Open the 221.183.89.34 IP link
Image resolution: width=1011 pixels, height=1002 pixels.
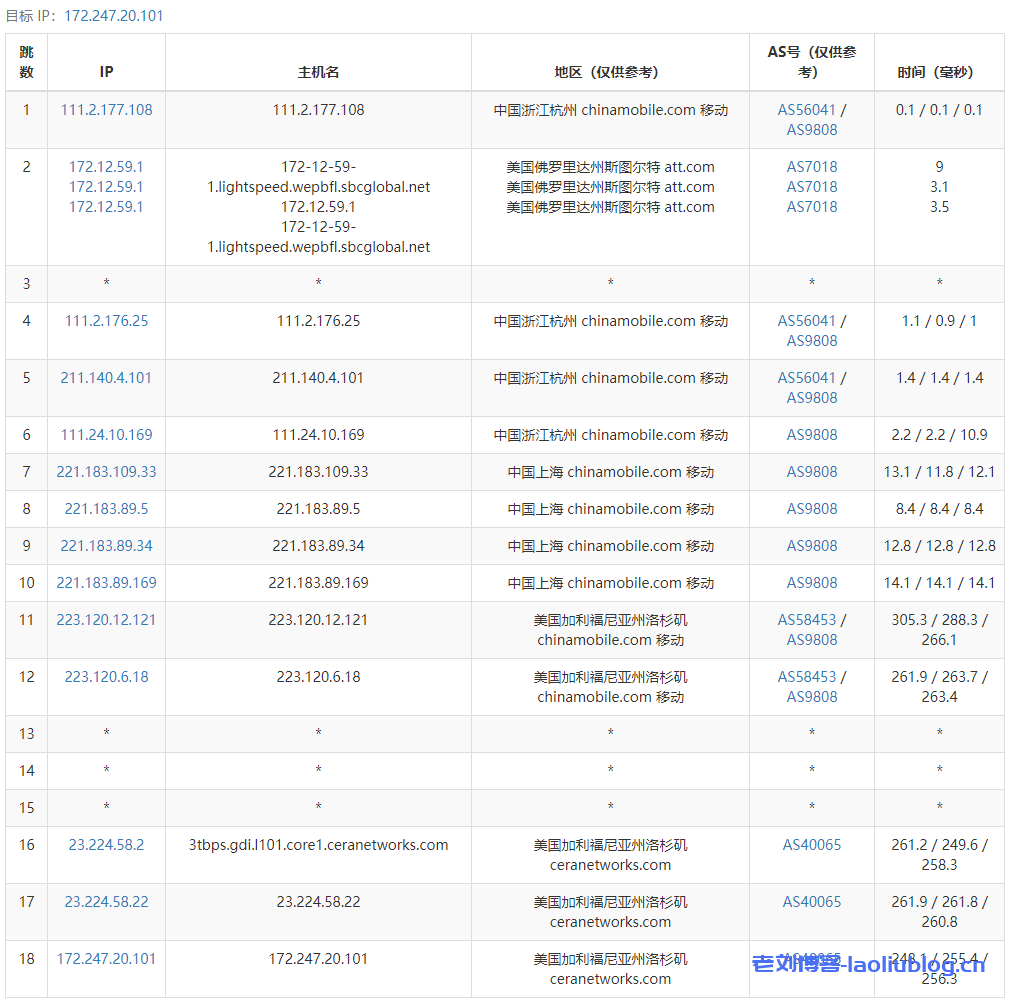(106, 546)
